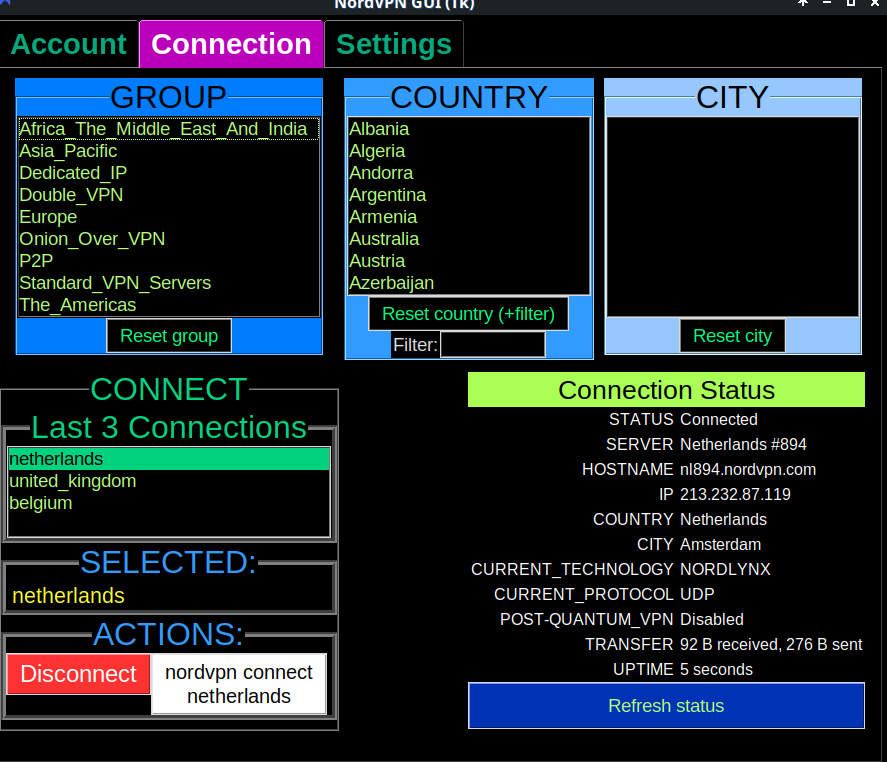Click the Post-Quantum VPN Disabled value
This screenshot has height=762, width=887.
[712, 619]
